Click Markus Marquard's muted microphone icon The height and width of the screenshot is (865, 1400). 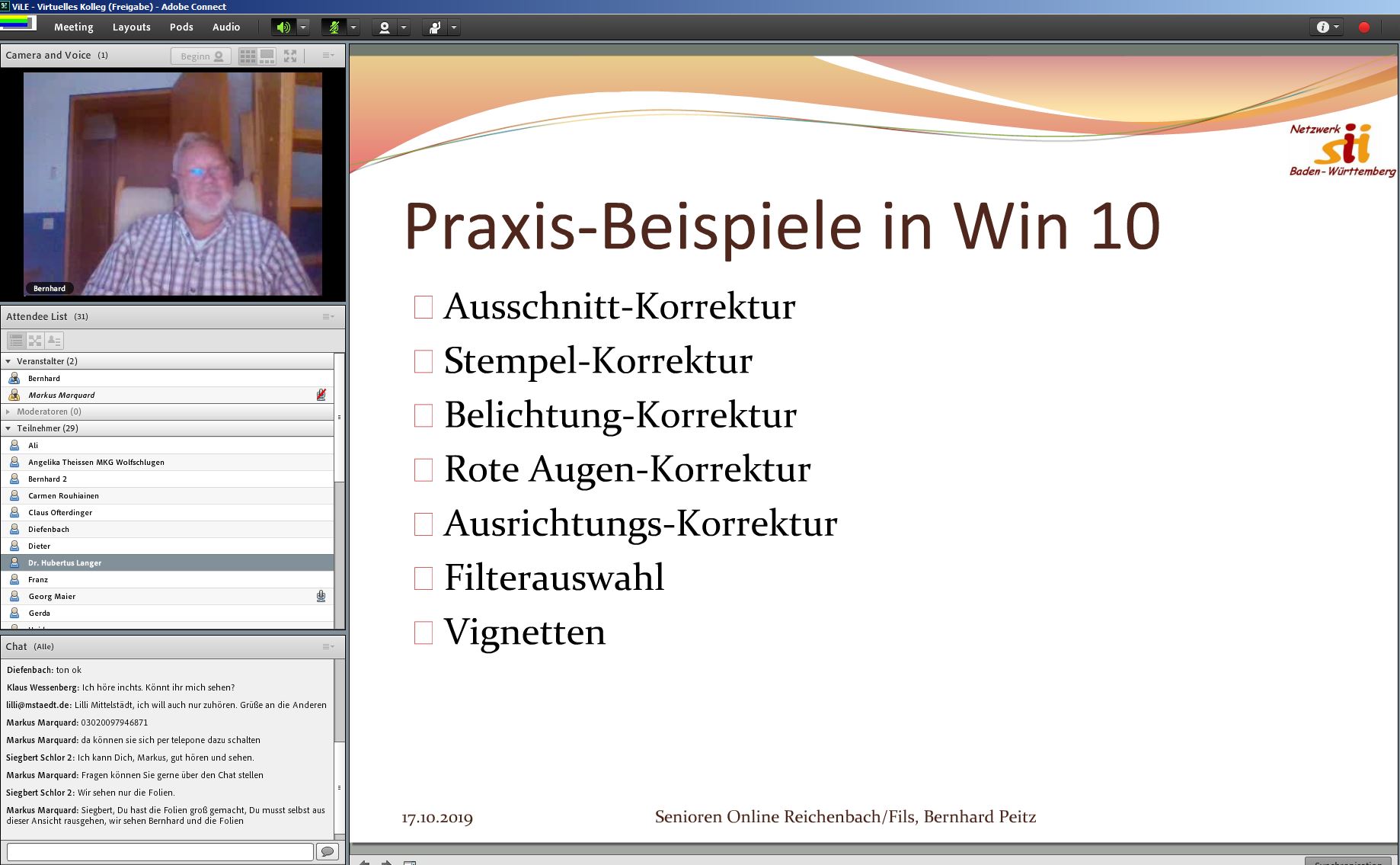tap(321, 395)
